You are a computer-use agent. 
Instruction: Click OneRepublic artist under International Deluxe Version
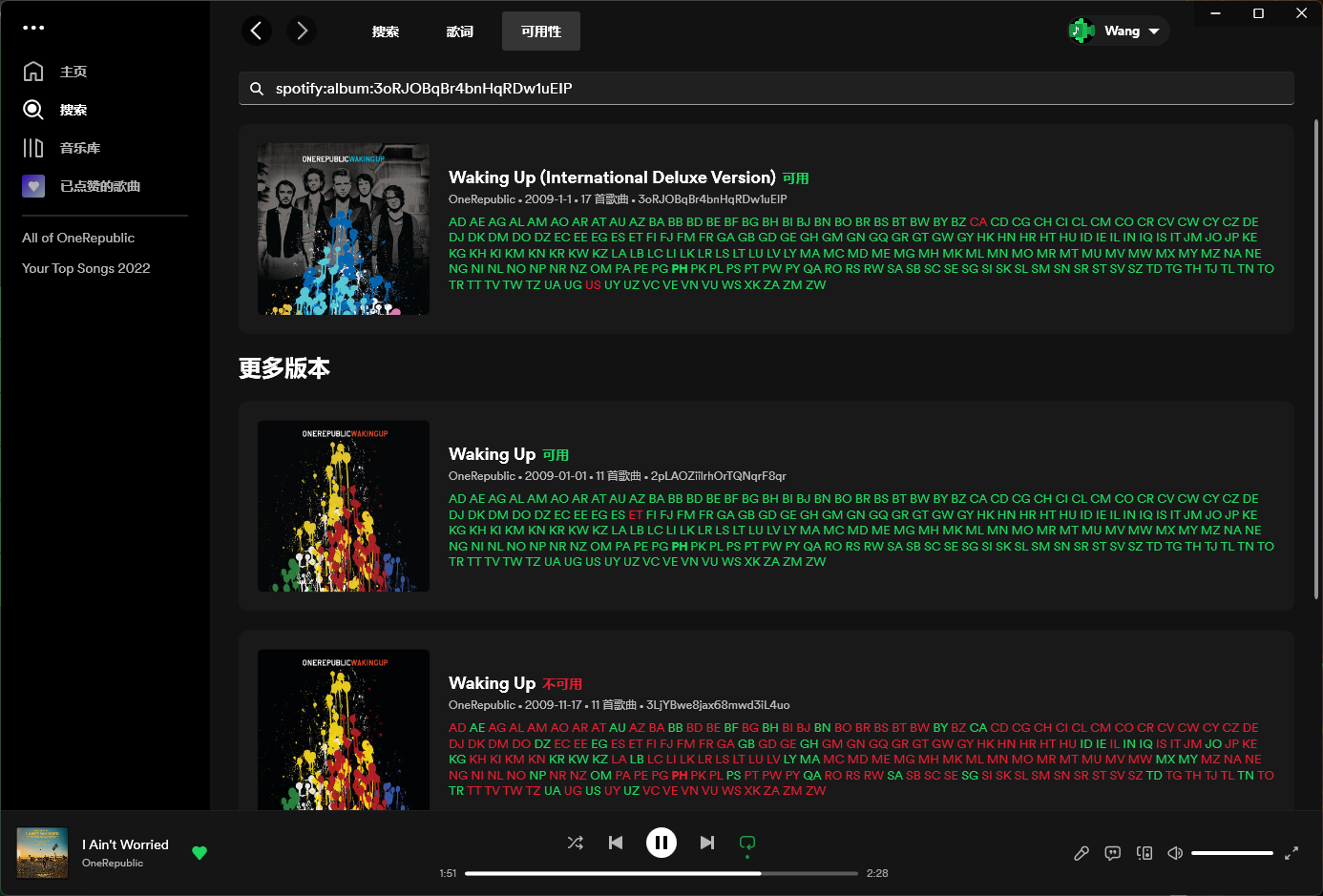pyautogui.click(x=482, y=199)
